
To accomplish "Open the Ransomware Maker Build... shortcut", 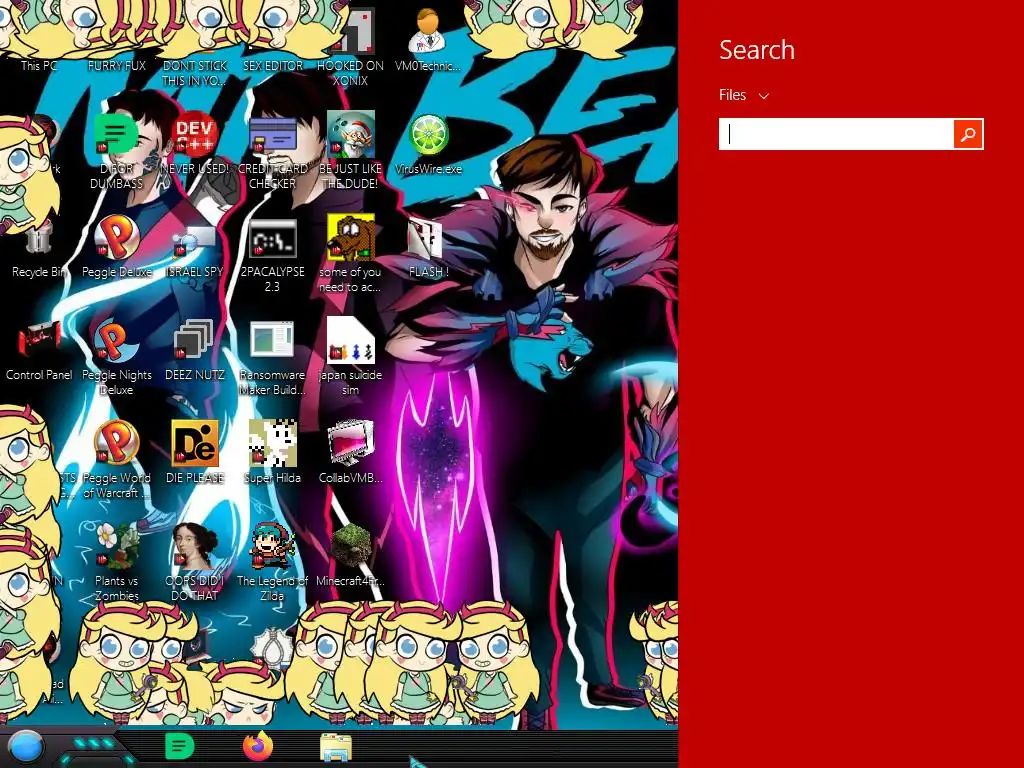I will (272, 358).
